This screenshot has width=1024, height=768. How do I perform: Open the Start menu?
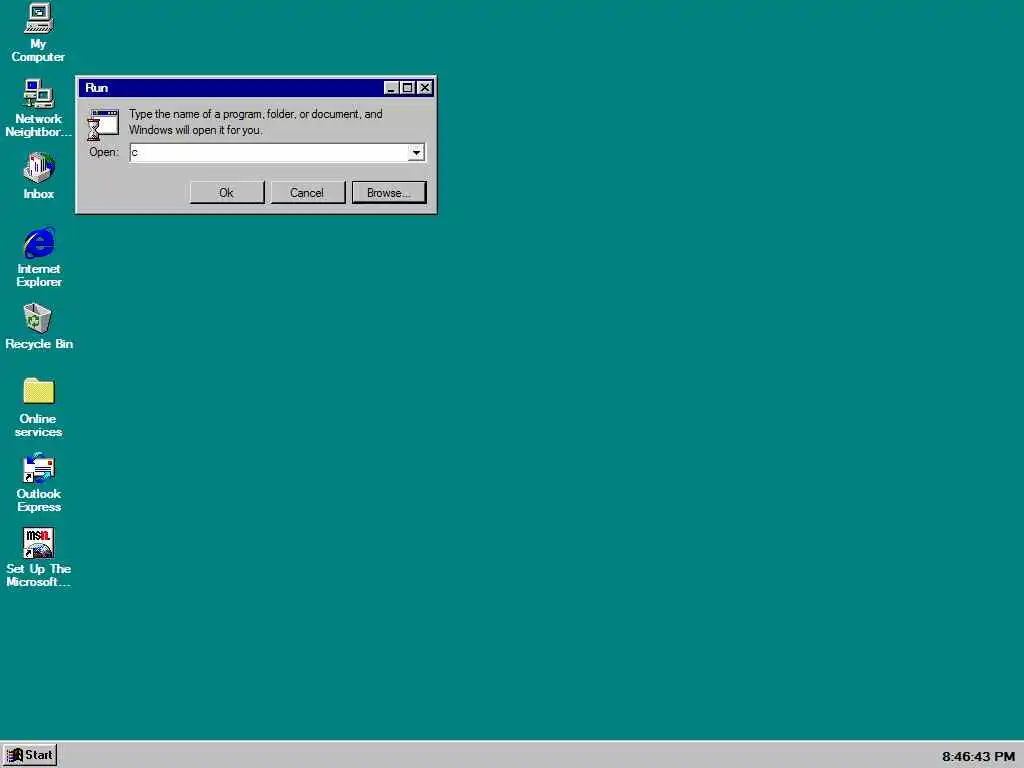pos(29,755)
